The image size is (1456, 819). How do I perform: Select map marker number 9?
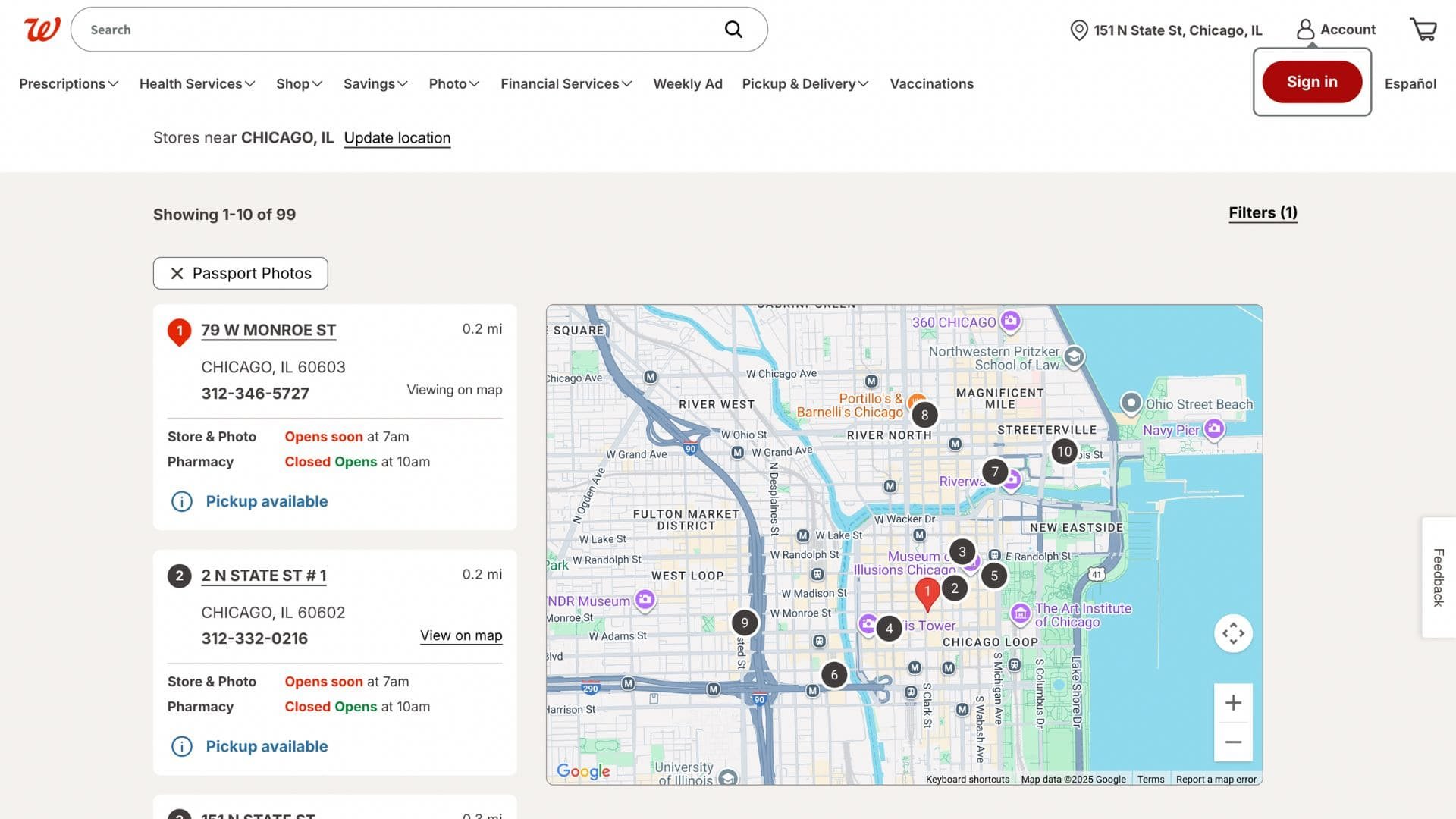(x=744, y=623)
